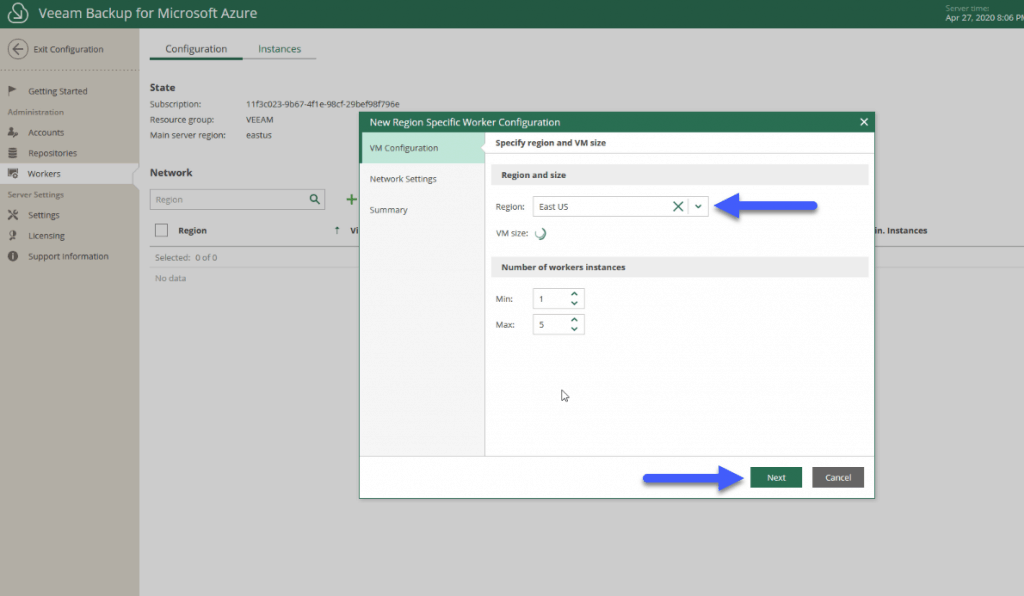1024x596 pixels.
Task: Click the VM size loading spinner
Action: [540, 233]
